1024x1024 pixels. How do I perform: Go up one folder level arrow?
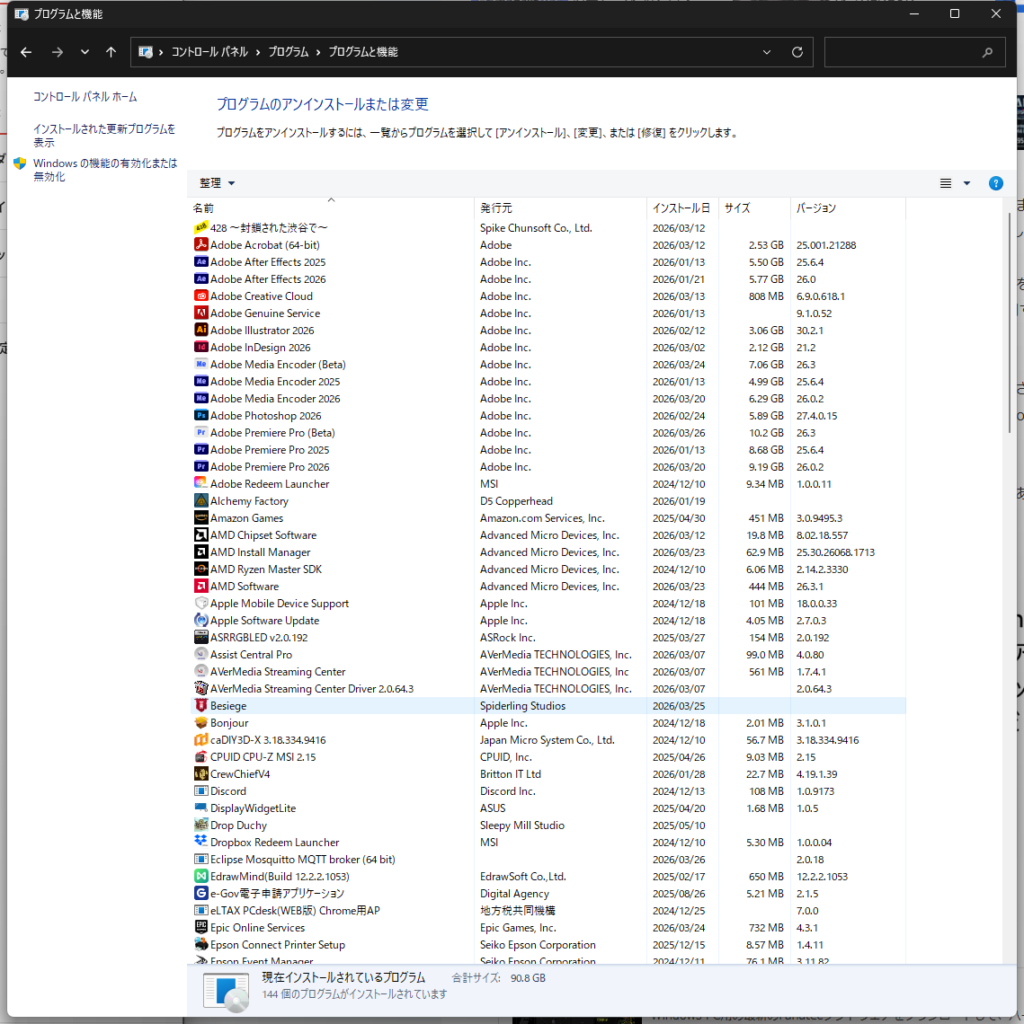[x=111, y=52]
